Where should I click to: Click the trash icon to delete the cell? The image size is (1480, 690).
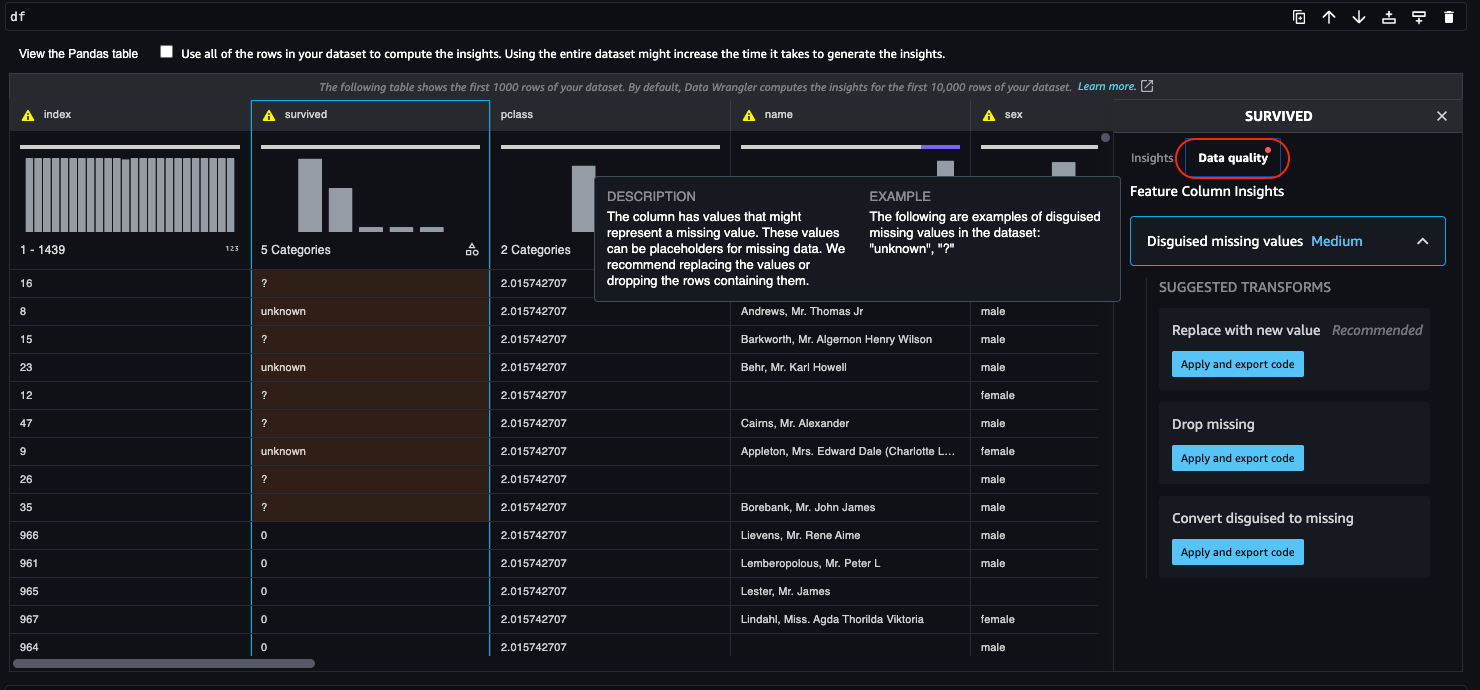pyautogui.click(x=1449, y=16)
